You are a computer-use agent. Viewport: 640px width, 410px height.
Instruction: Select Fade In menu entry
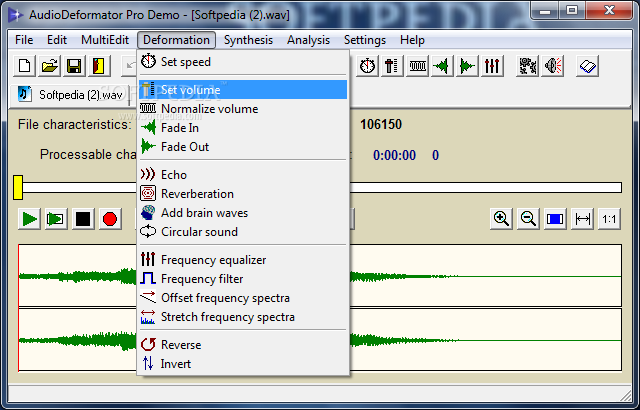click(243, 128)
